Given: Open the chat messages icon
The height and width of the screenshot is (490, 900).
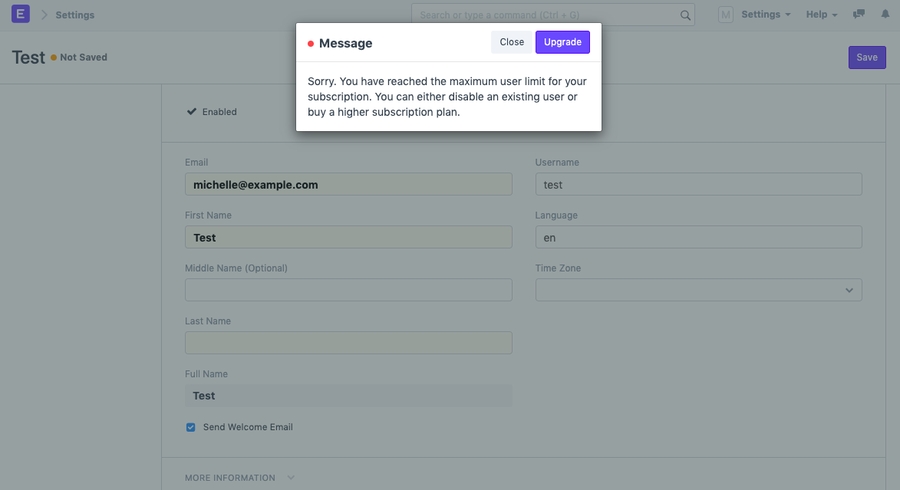Looking at the screenshot, I should click(x=859, y=15).
